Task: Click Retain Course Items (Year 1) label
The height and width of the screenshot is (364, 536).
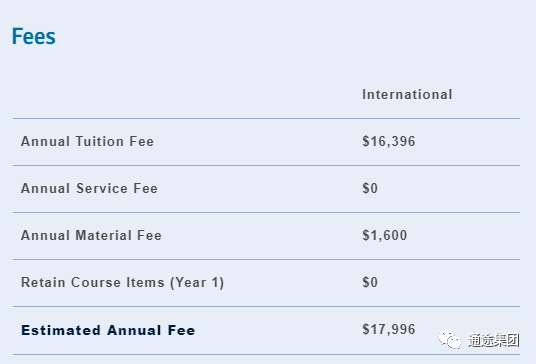Action: tap(122, 282)
